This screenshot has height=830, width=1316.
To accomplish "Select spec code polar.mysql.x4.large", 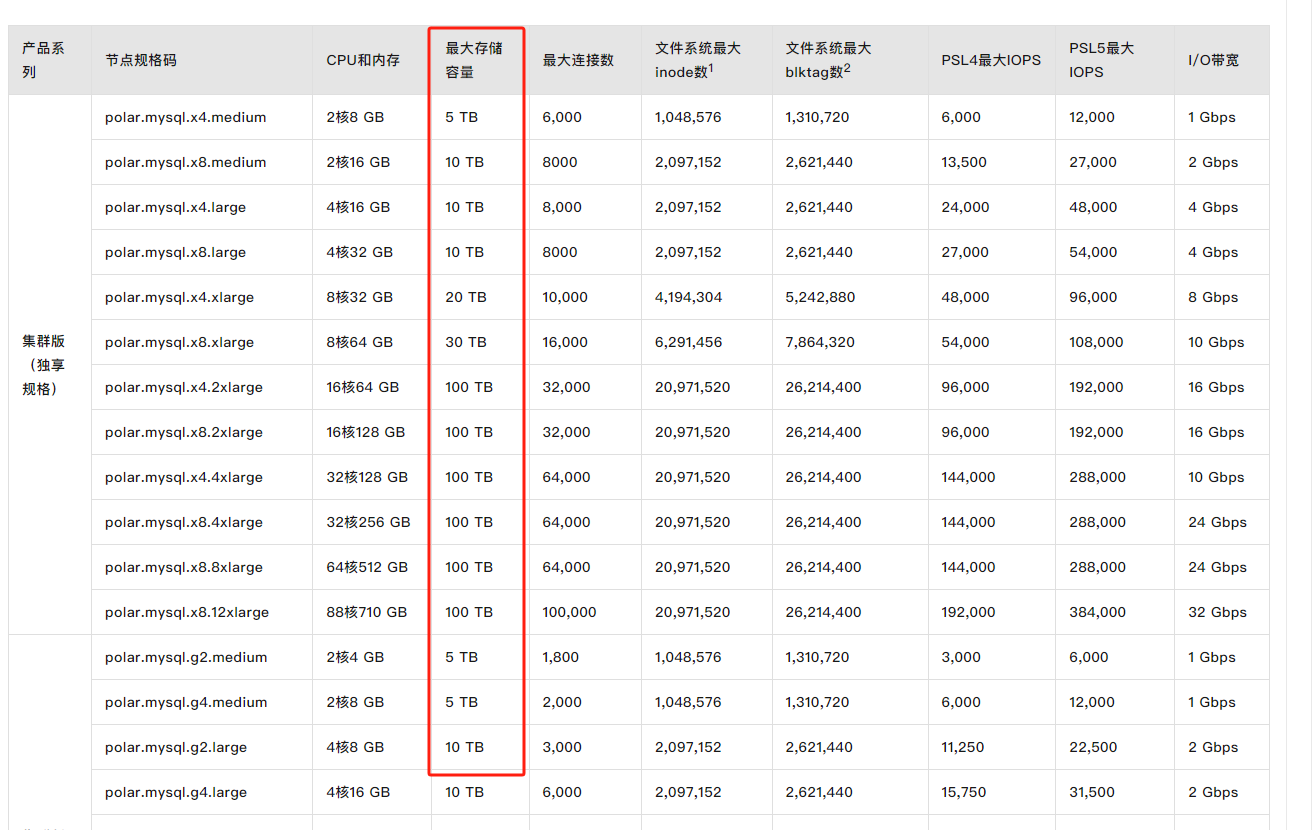I will [175, 207].
